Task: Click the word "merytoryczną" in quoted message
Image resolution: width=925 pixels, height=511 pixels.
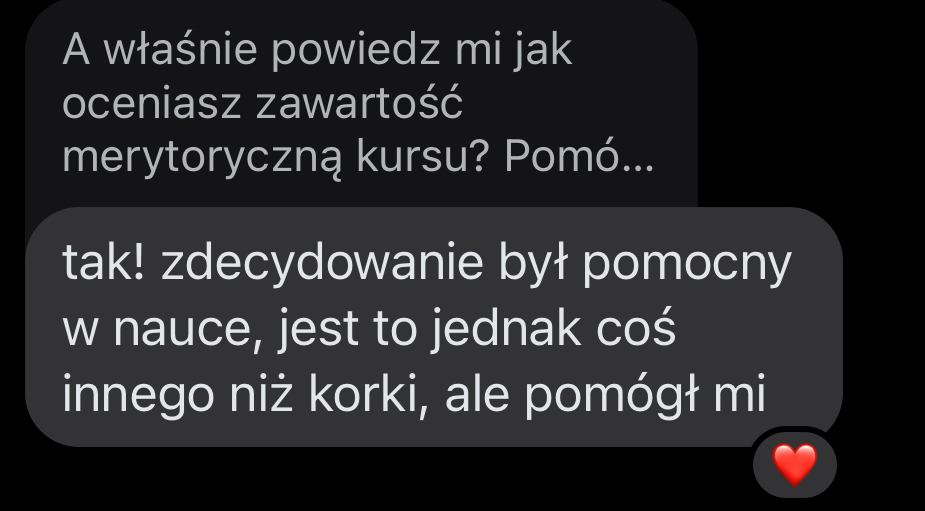Action: 202,158
